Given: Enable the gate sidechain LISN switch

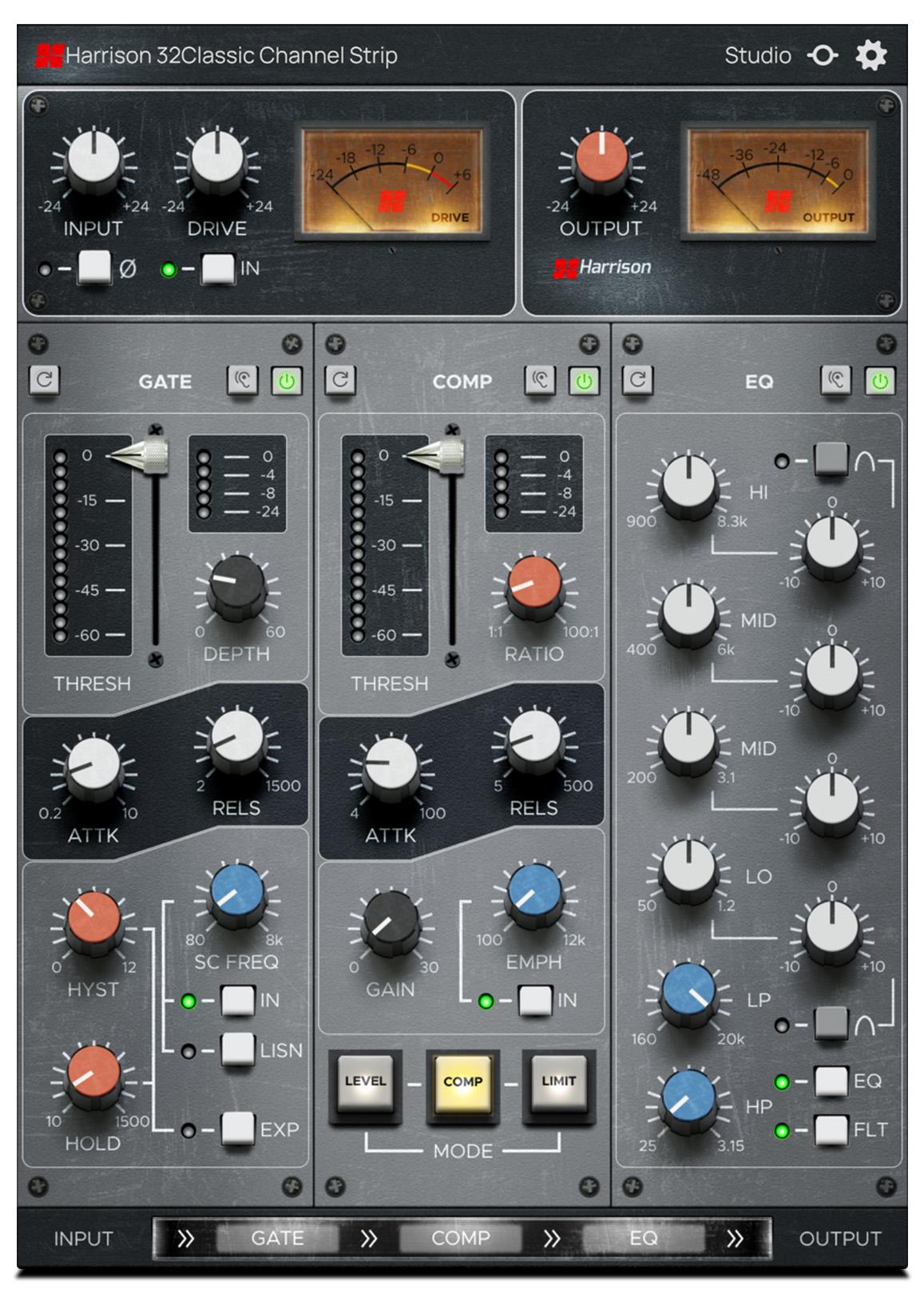Looking at the screenshot, I should tap(237, 1049).
